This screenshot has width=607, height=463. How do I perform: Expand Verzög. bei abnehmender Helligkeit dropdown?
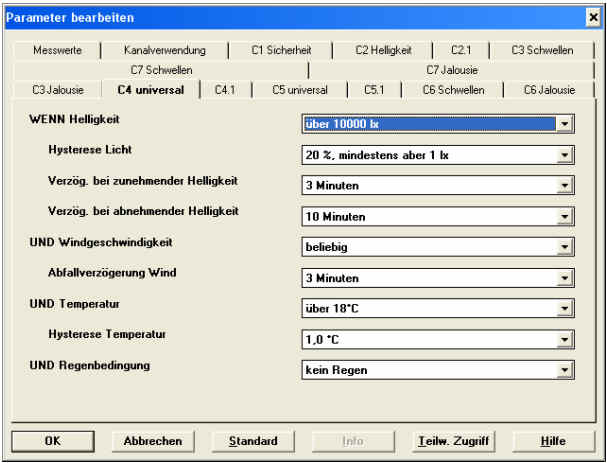565,216
